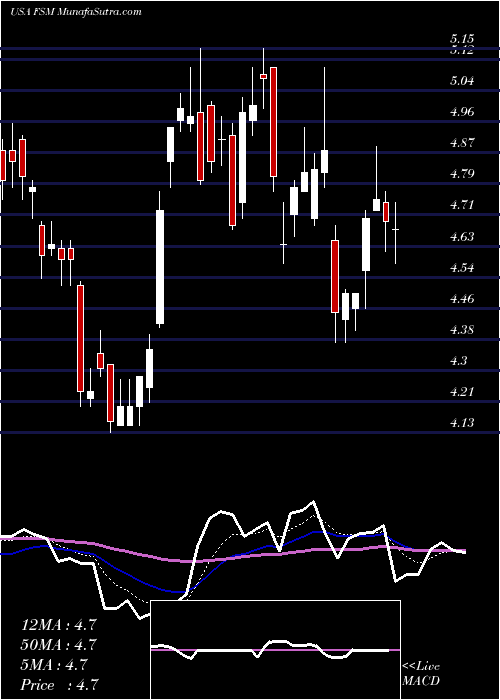Click the <<Live MACD label
Viewport: 500px width, 700px height.
[x=421, y=674]
